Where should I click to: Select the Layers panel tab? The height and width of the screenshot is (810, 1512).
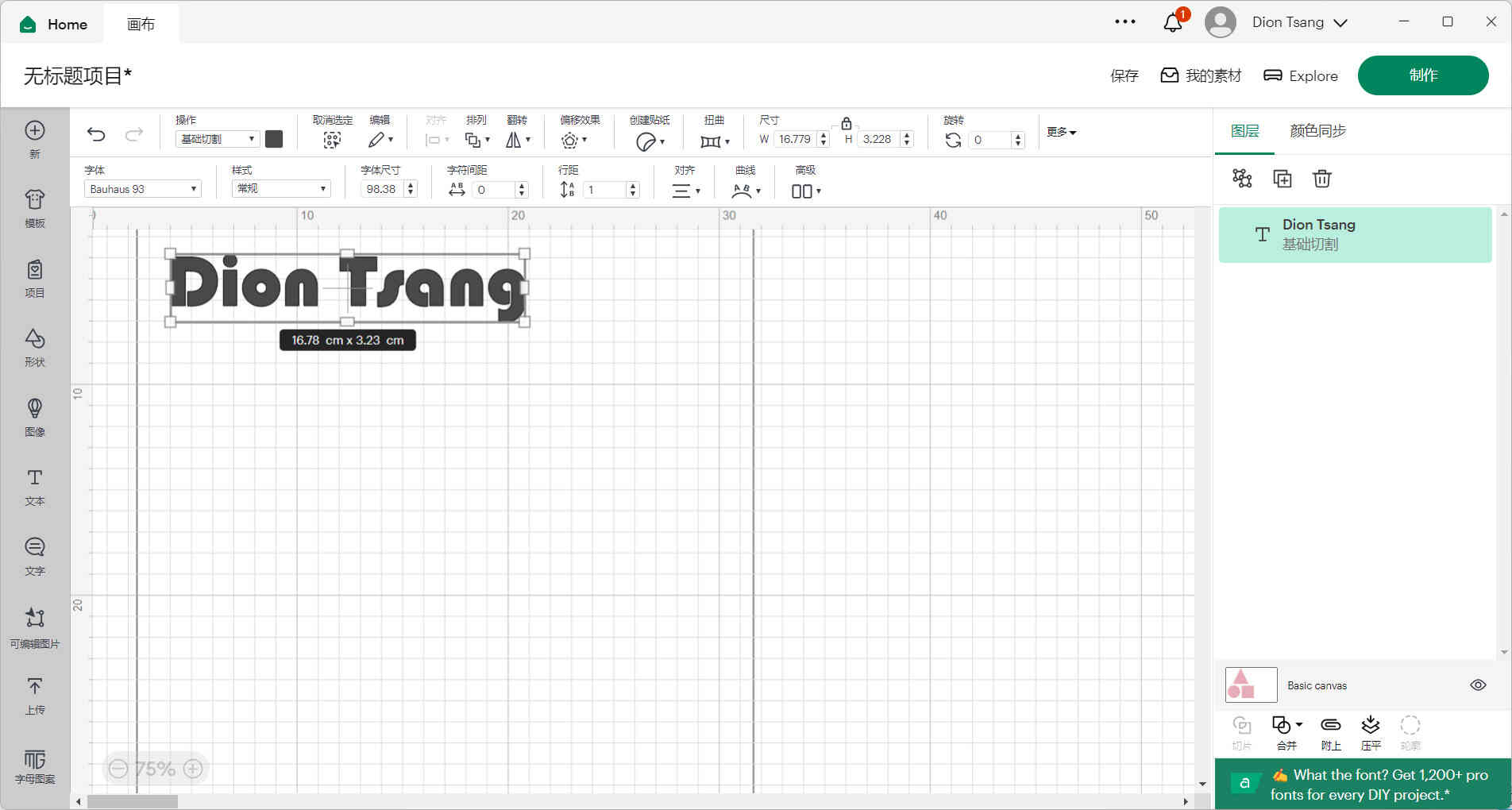tap(1244, 131)
